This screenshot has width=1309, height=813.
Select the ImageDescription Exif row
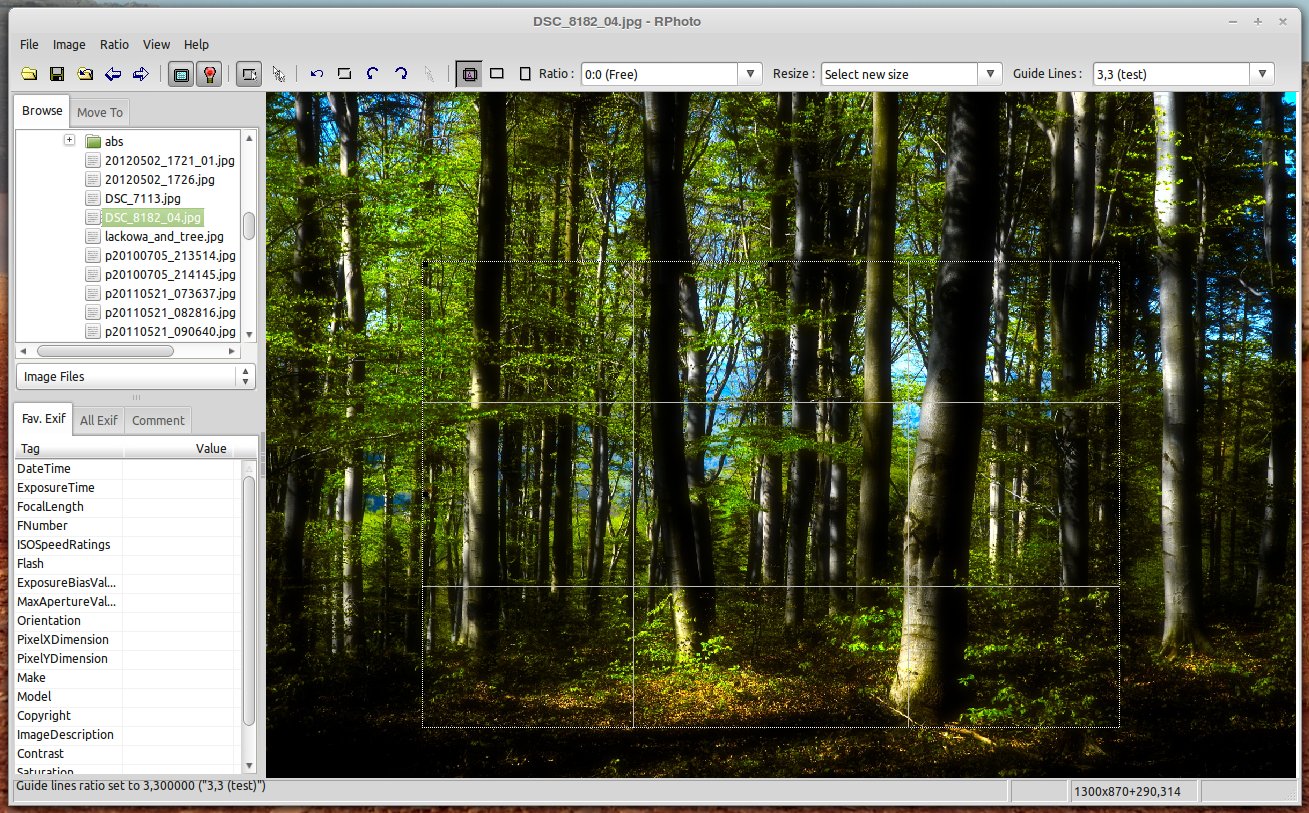pos(128,734)
